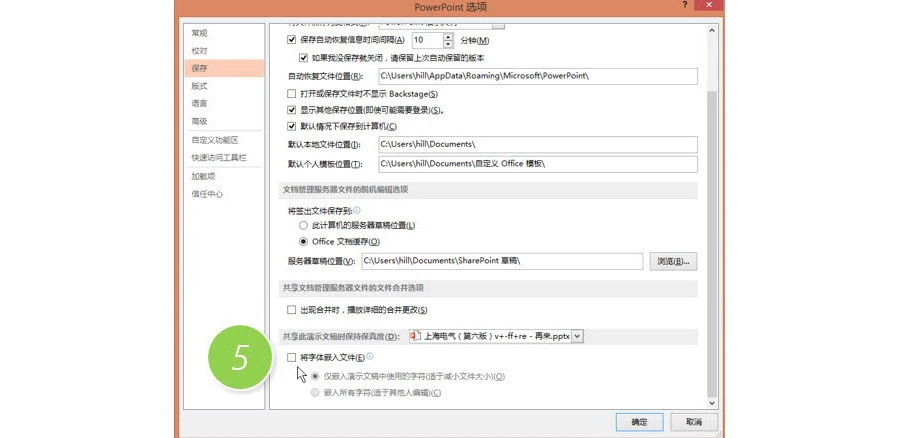
Task: Toggle 显示其他保存位置 checkbox
Action: tap(292, 110)
